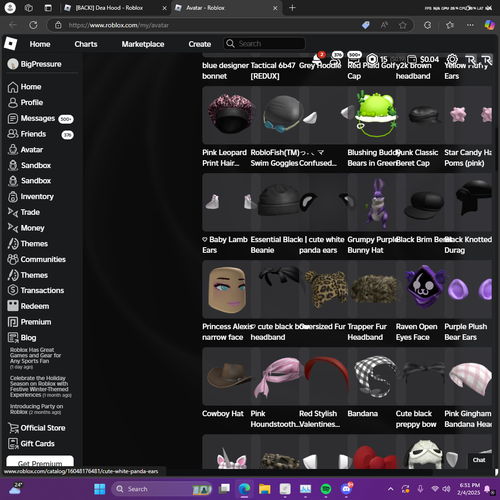Go to Create in top navigation
Image resolution: width=500 pixels, height=500 pixels.
(x=199, y=44)
